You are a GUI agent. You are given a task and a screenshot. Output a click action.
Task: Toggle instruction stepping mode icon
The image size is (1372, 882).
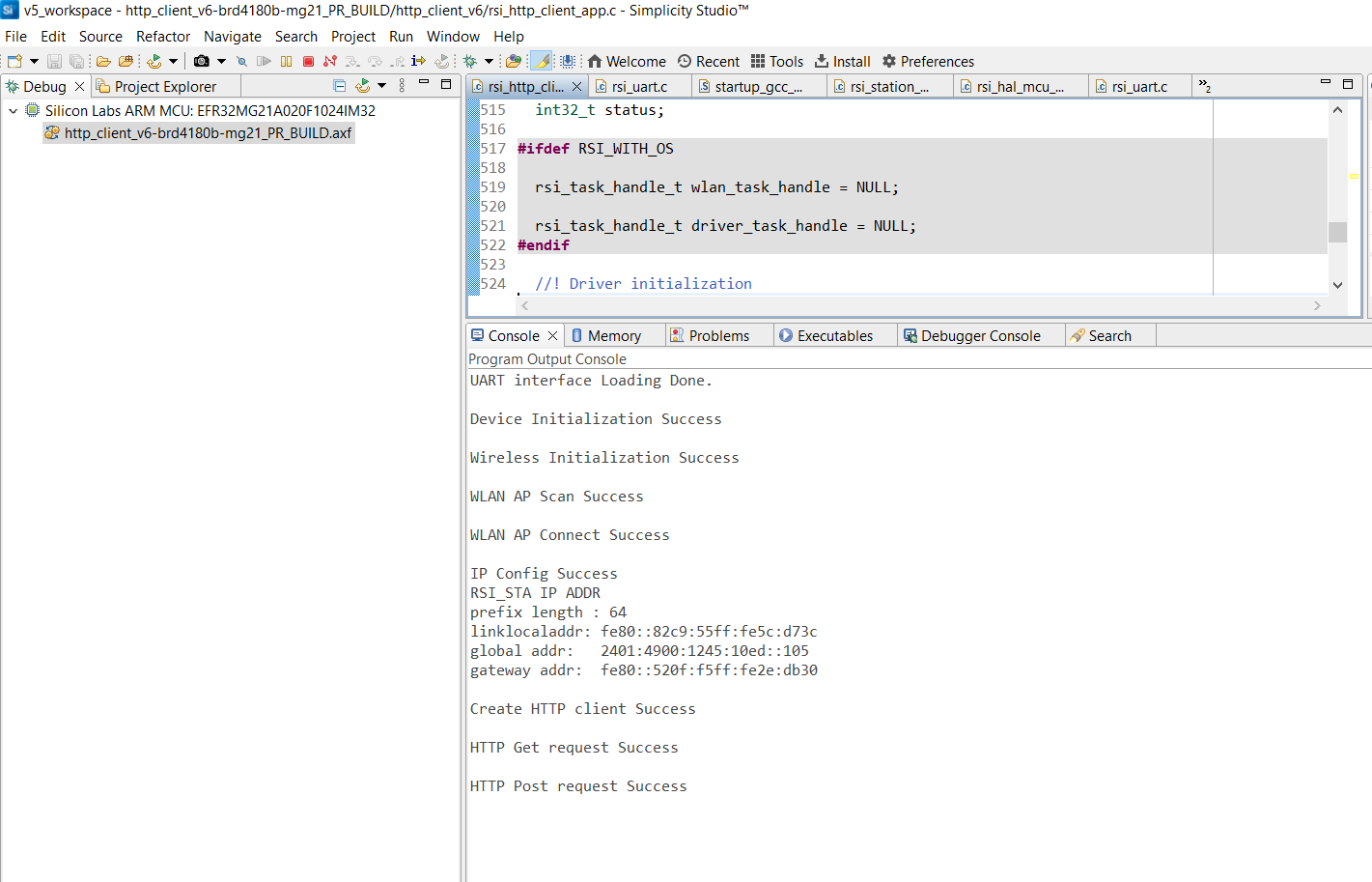pyautogui.click(x=418, y=61)
